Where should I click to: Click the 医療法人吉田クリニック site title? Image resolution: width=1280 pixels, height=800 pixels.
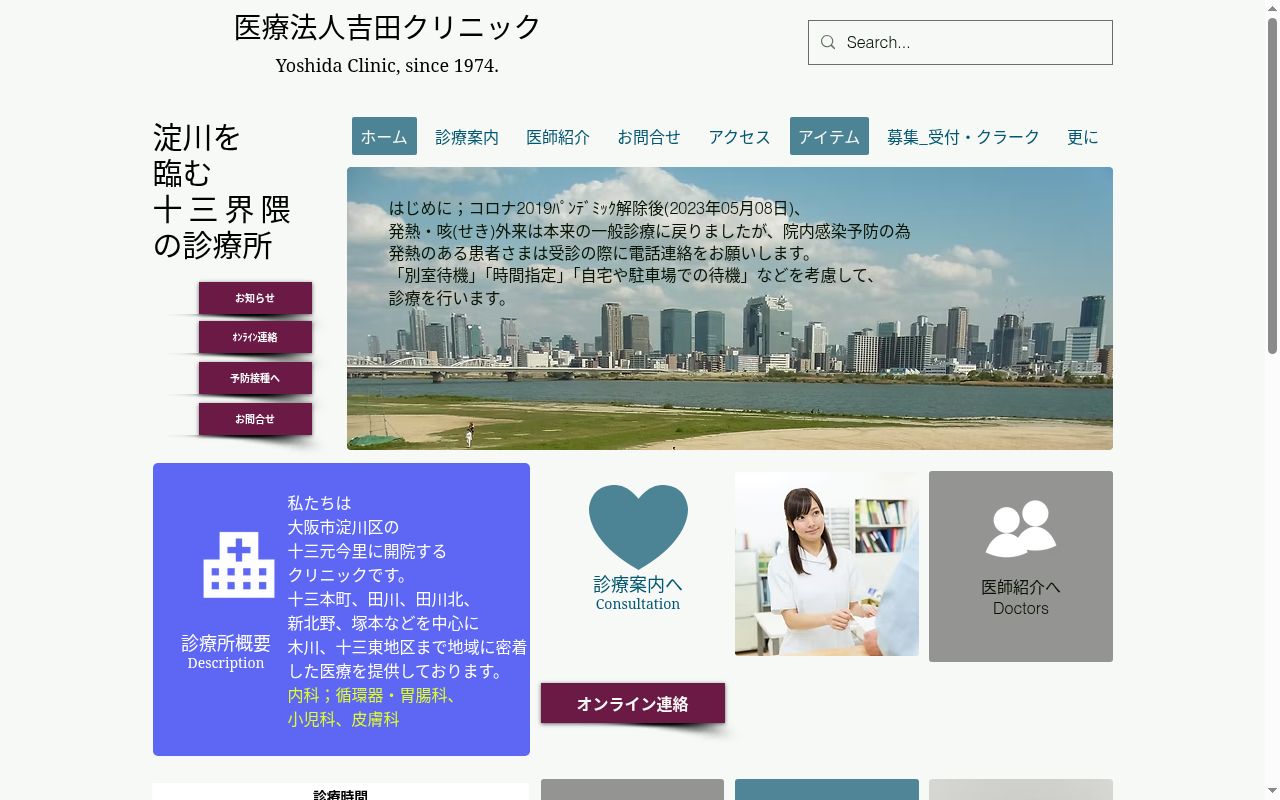(x=387, y=27)
